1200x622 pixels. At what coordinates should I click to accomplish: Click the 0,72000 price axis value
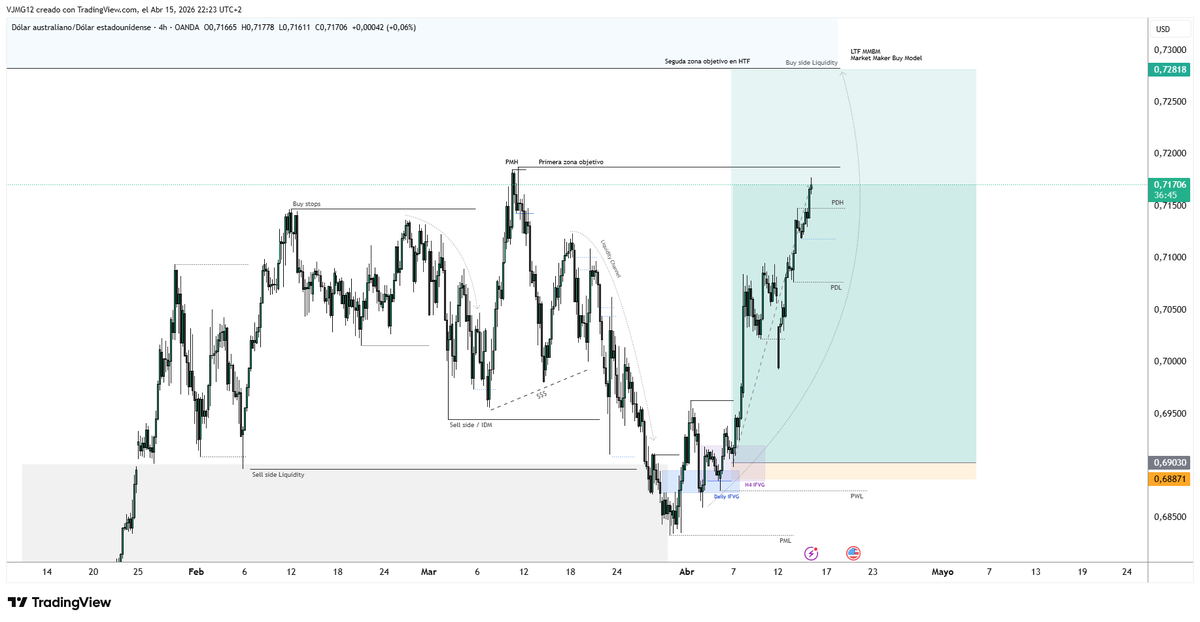[1171, 153]
